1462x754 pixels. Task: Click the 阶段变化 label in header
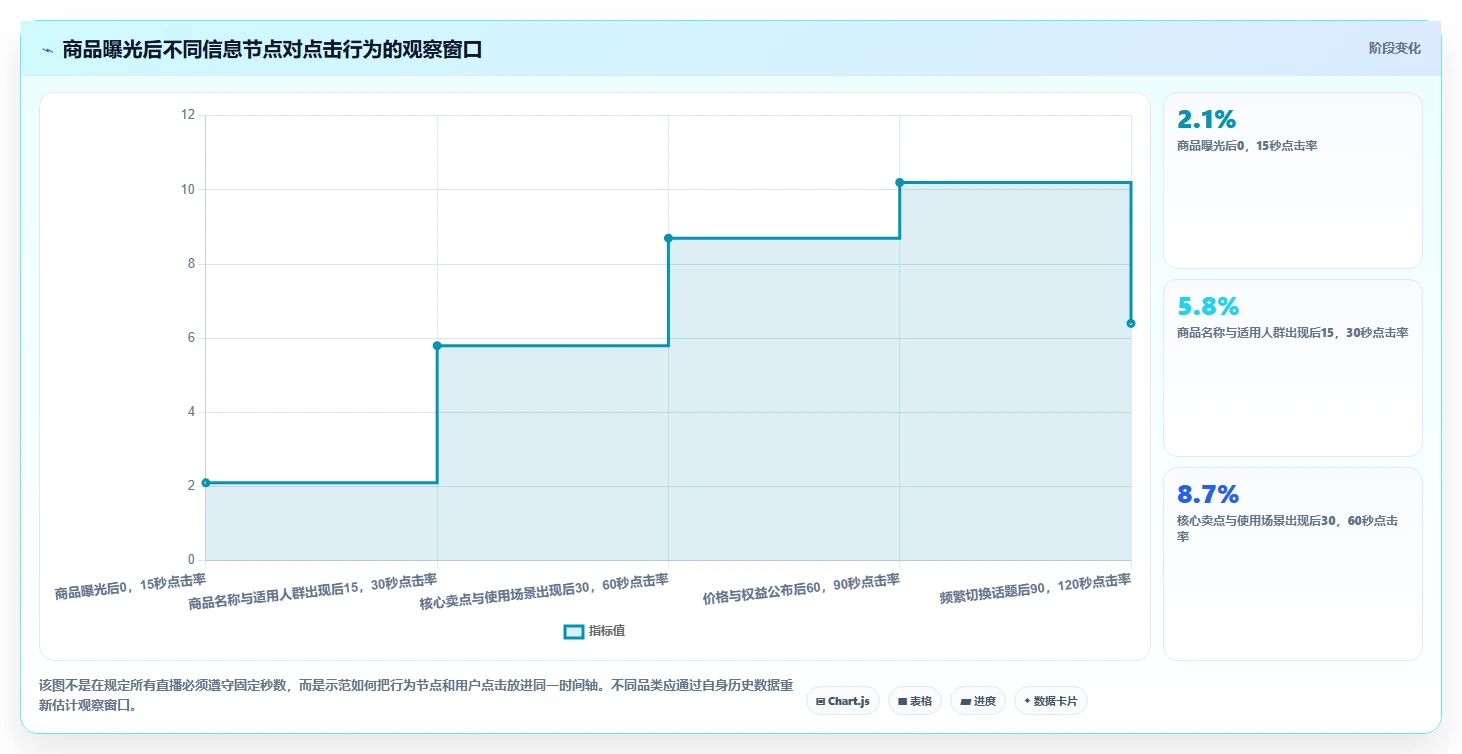point(1394,48)
